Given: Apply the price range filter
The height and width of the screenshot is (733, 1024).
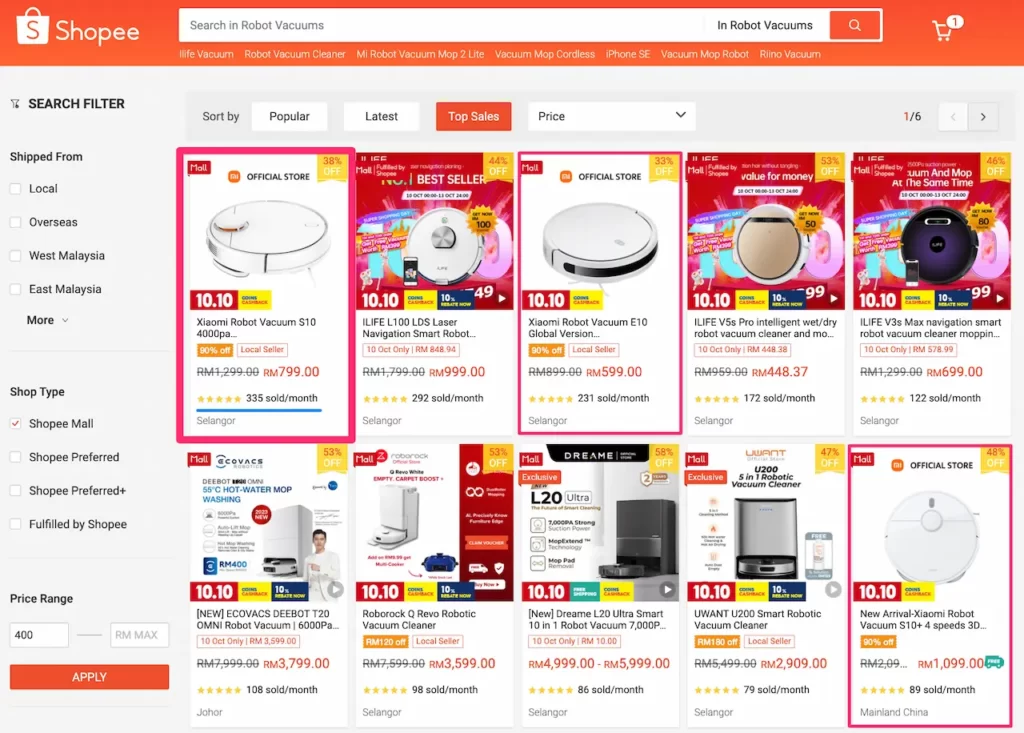Looking at the screenshot, I should 89,677.
